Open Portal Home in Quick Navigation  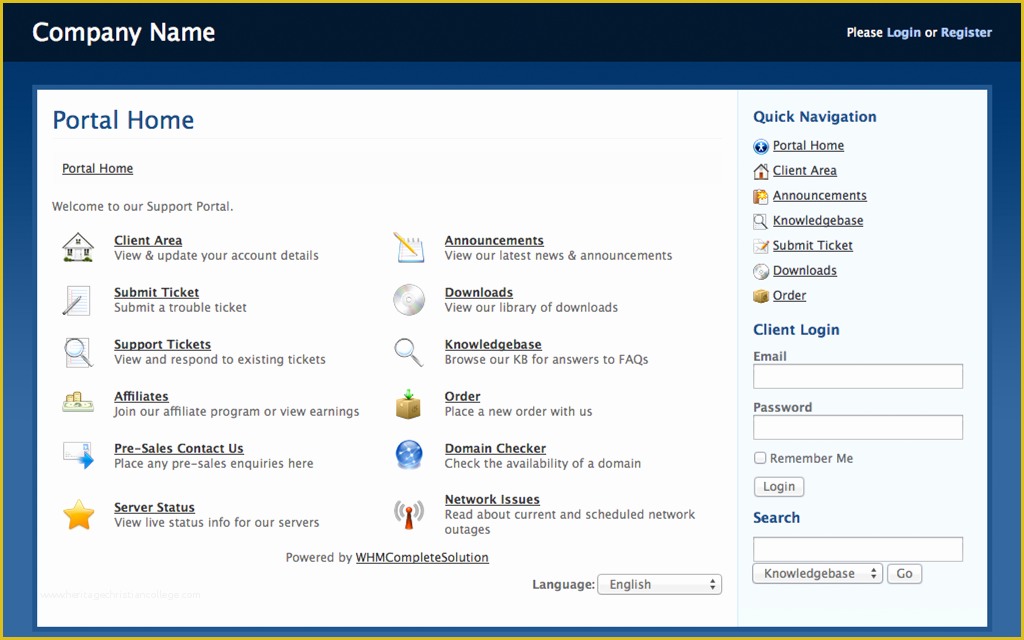coord(808,146)
